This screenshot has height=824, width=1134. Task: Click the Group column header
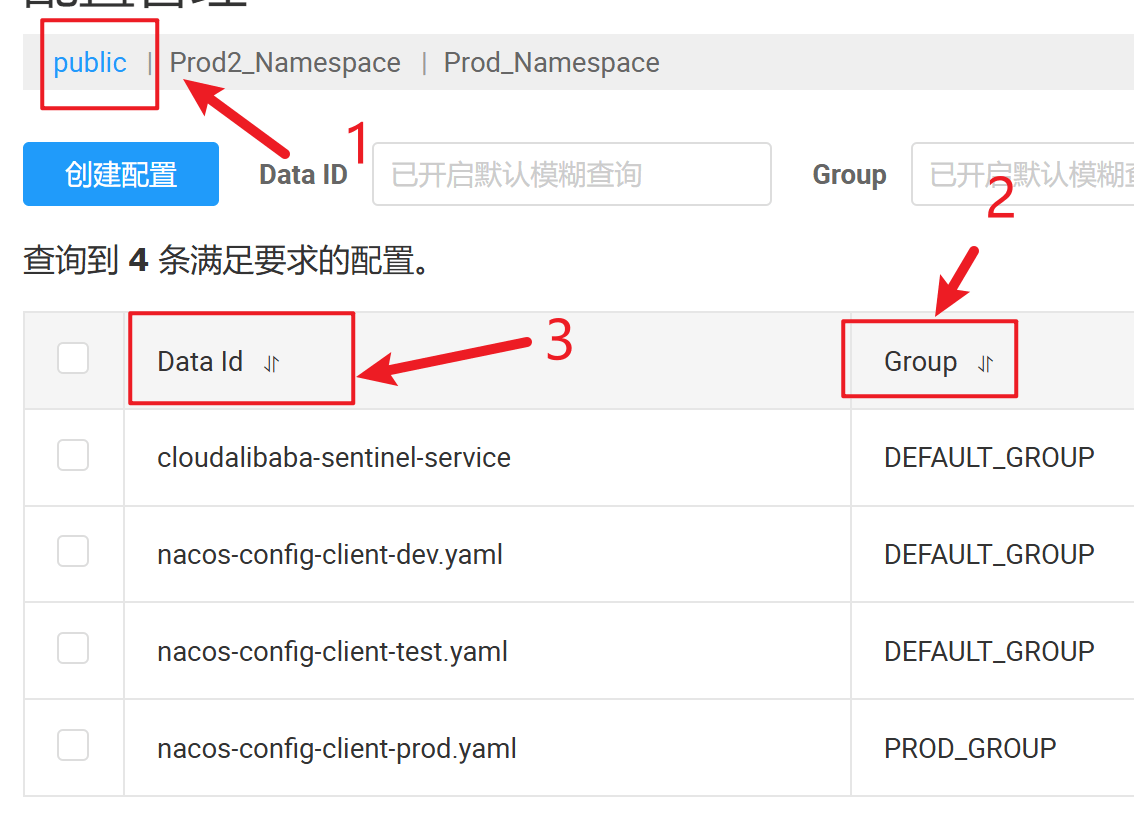tap(920, 362)
